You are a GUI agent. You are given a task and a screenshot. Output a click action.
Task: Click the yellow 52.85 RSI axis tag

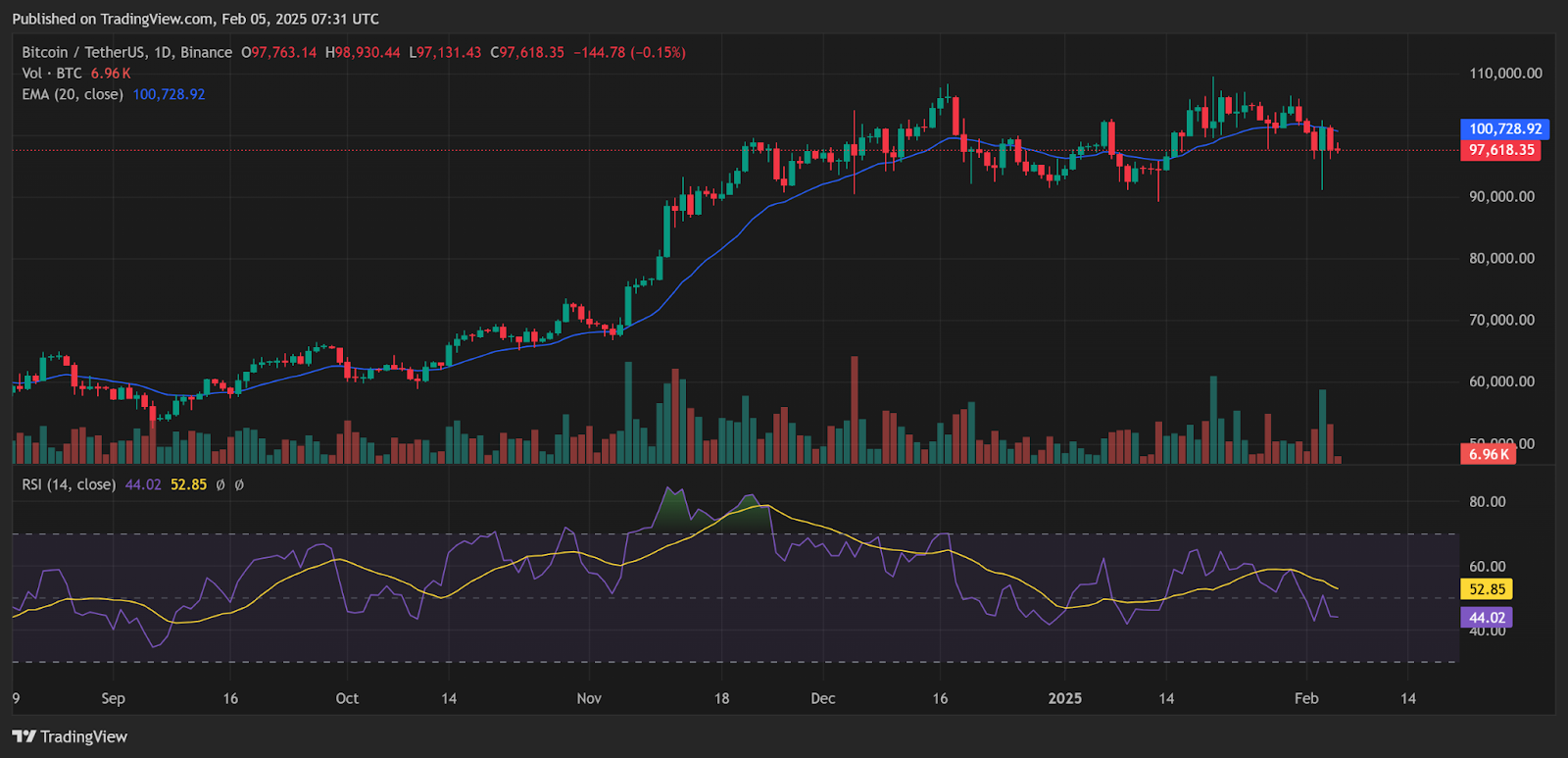pos(1487,589)
